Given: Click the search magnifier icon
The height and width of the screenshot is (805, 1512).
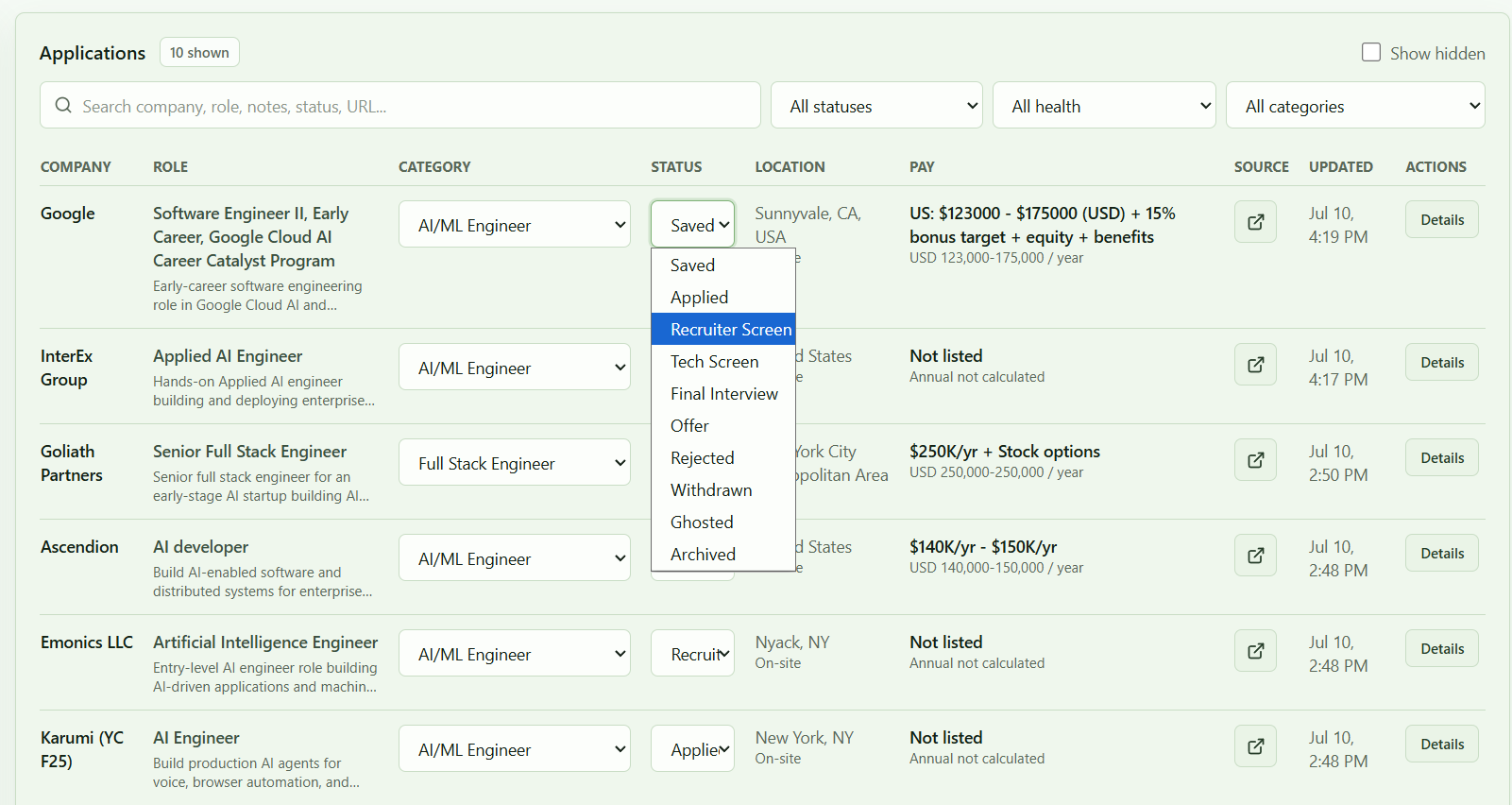Looking at the screenshot, I should point(63,105).
